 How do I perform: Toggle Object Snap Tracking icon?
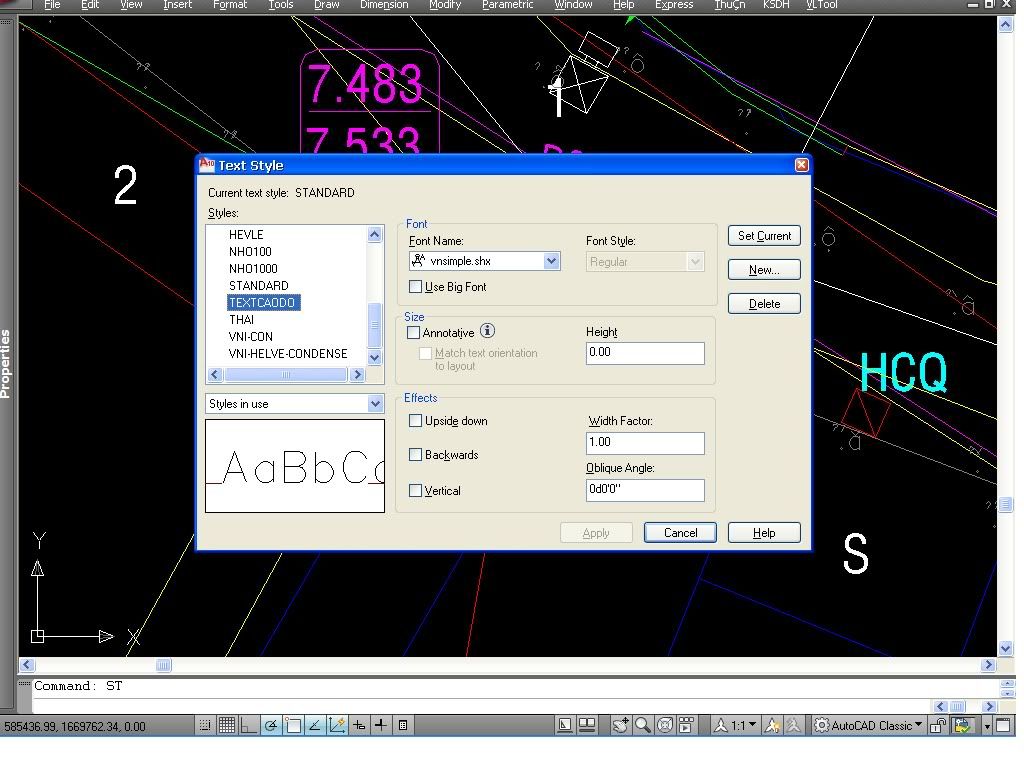pos(315,726)
